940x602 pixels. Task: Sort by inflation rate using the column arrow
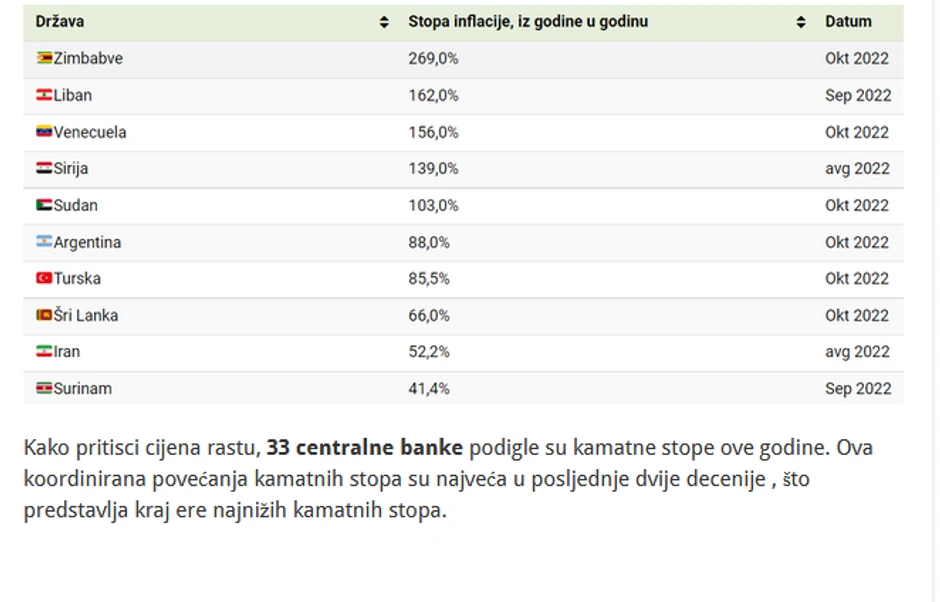[x=801, y=22]
